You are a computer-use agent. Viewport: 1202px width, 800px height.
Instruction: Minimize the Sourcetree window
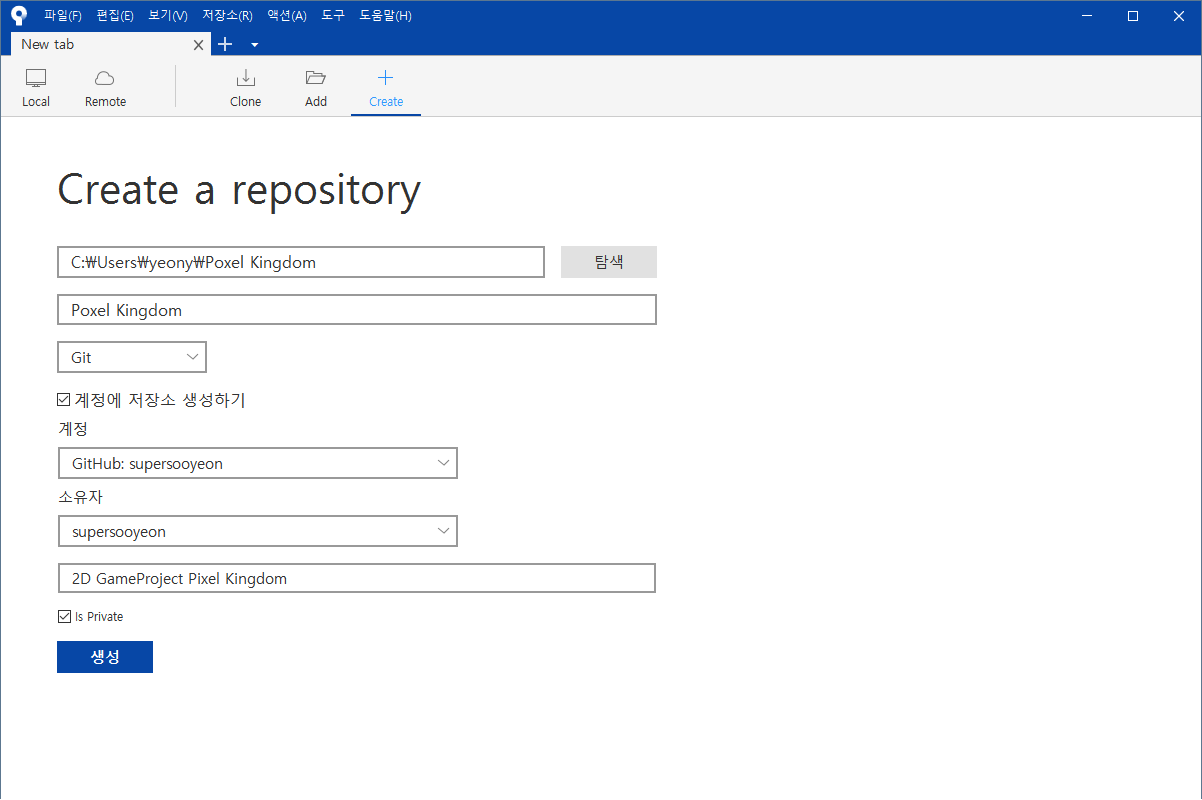point(1087,15)
